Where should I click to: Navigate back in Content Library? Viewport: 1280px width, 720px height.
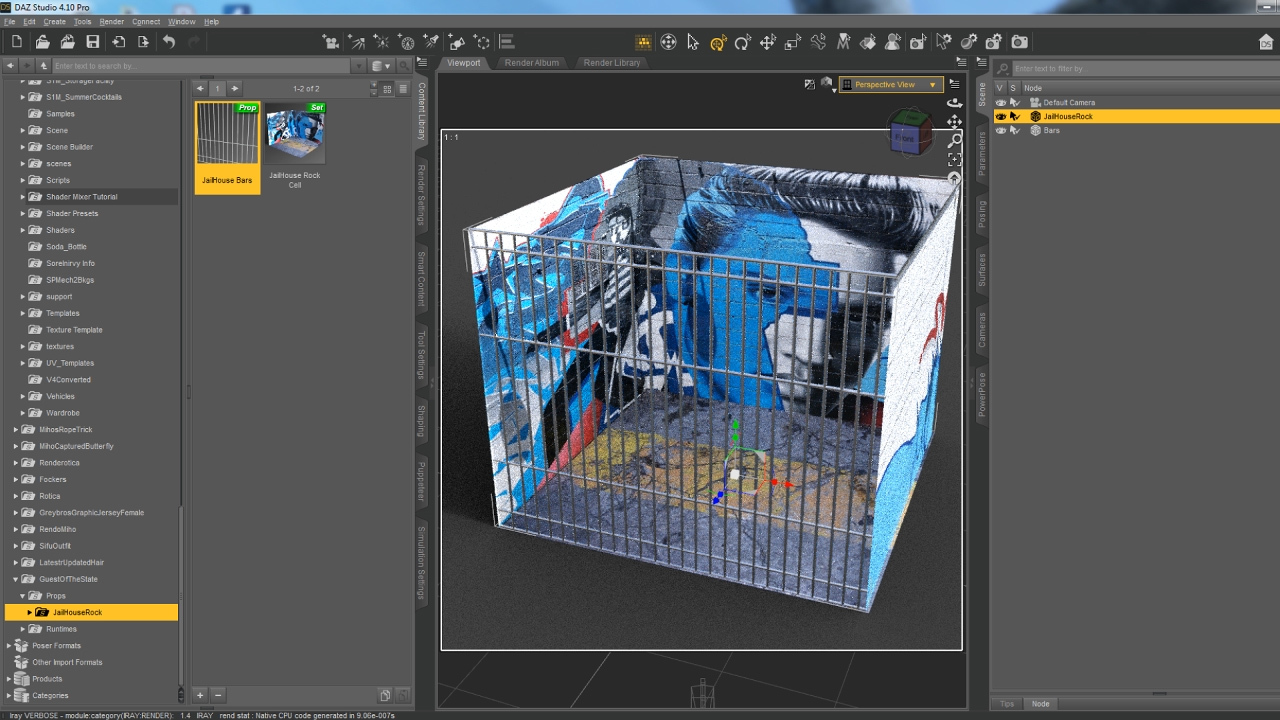click(10, 66)
